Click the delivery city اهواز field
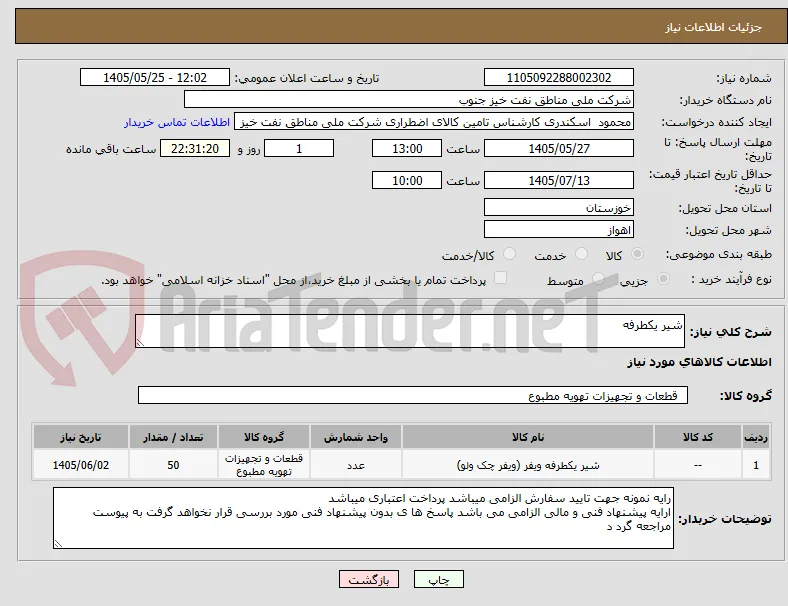788x606 pixels. 558,229
